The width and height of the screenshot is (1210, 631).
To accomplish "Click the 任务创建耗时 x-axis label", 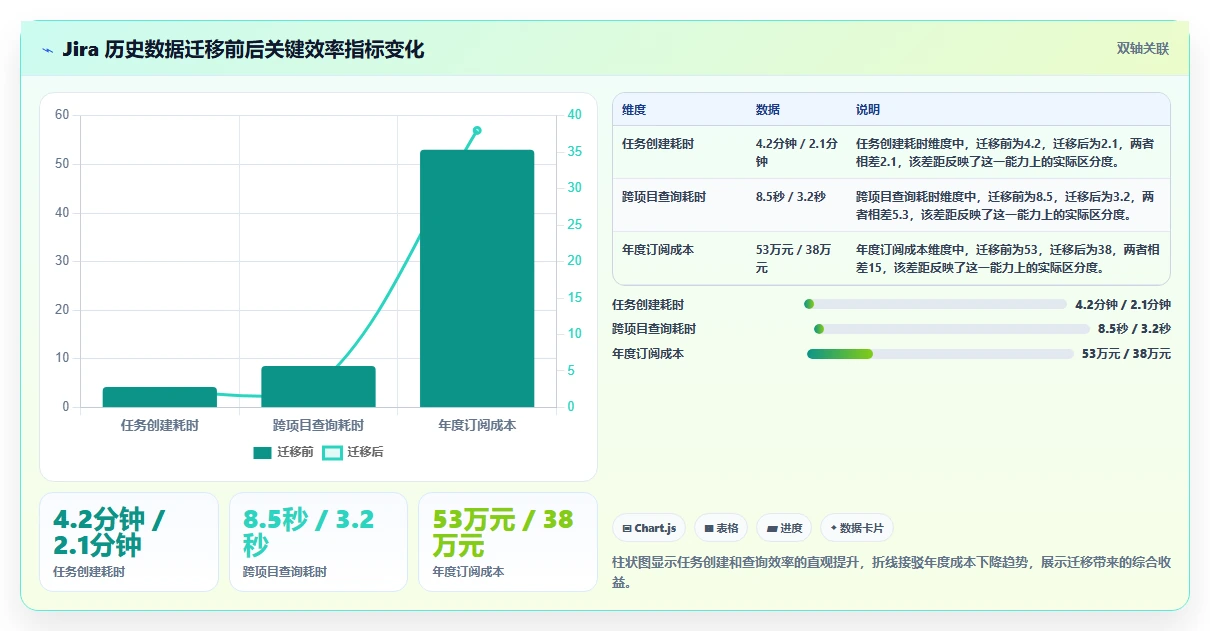I will pyautogui.click(x=160, y=425).
